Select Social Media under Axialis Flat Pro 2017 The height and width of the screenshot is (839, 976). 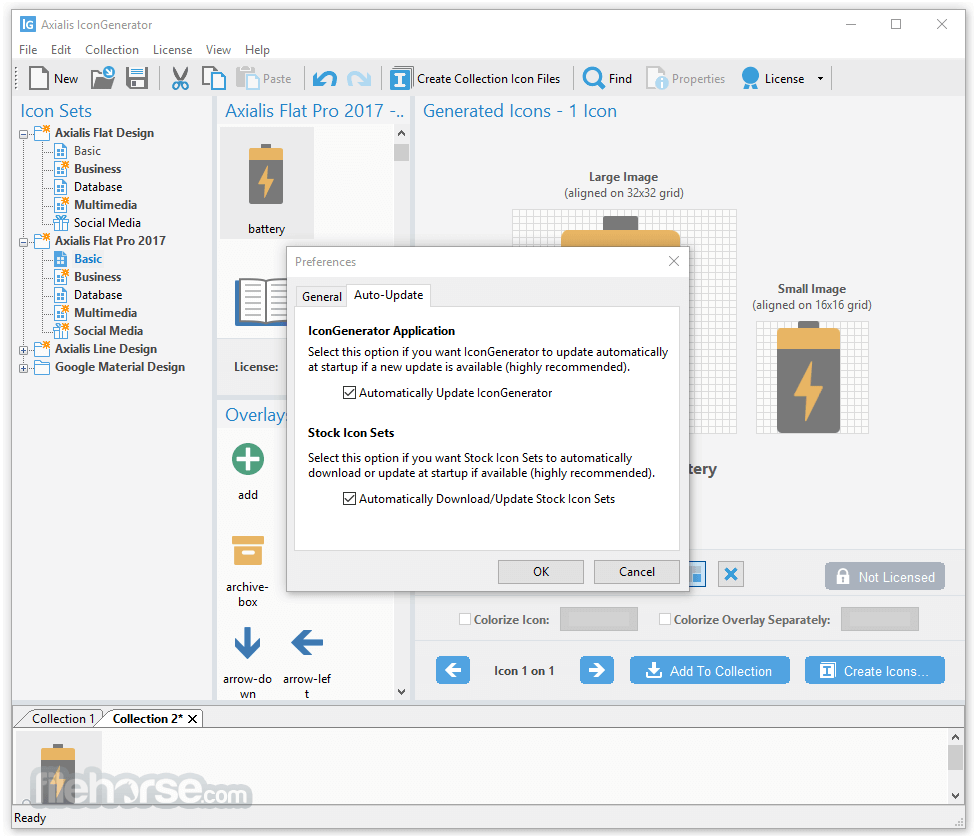click(108, 331)
